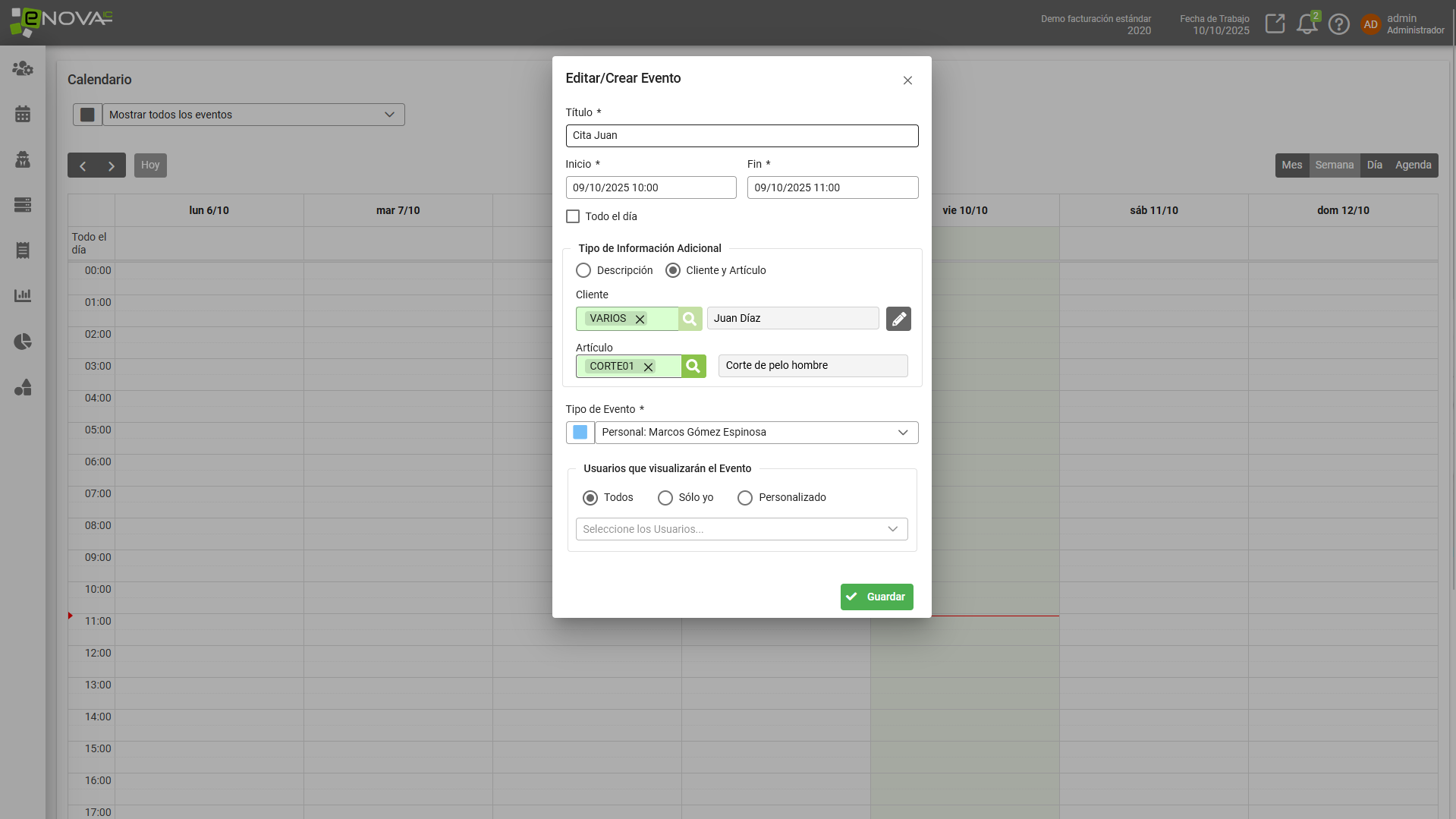Click the search icon next to CORTE01 article
This screenshot has height=819, width=1456.
coord(693,367)
